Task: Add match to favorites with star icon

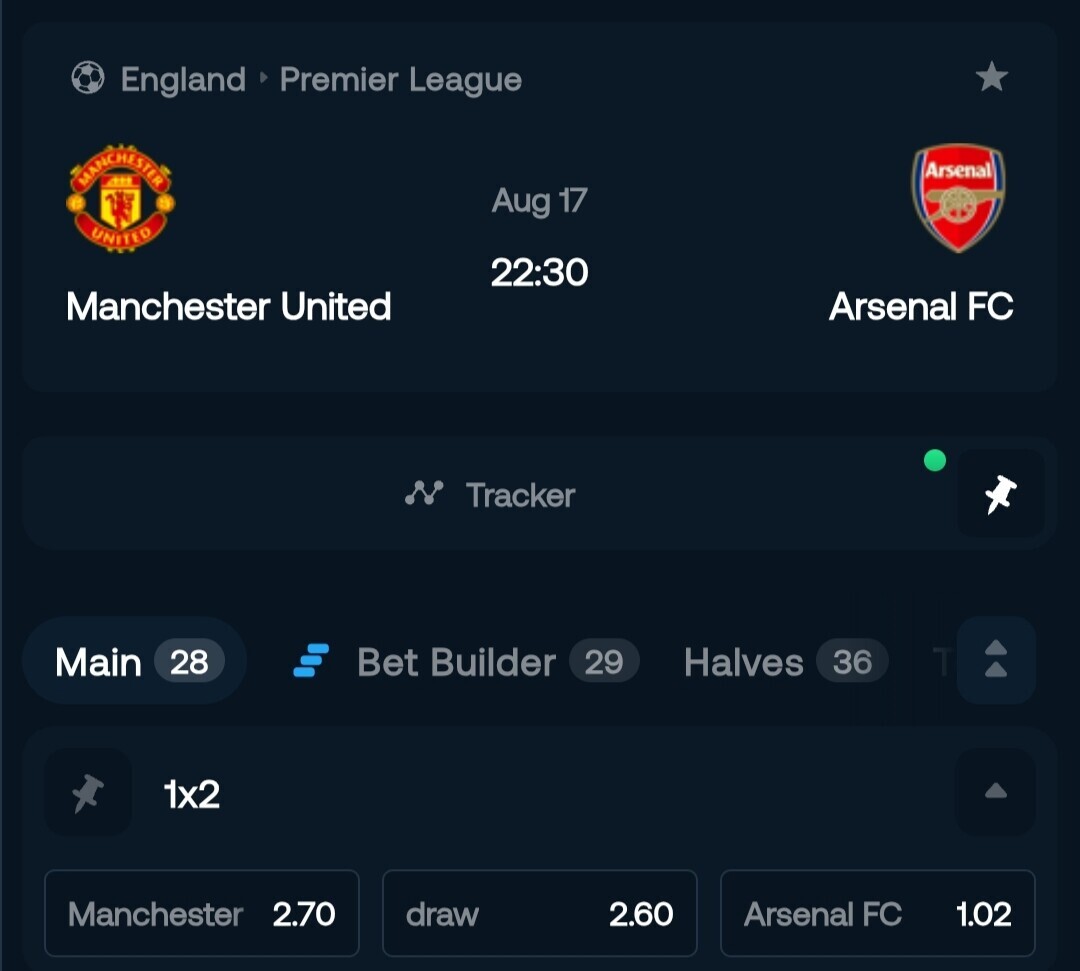Action: pos(991,76)
